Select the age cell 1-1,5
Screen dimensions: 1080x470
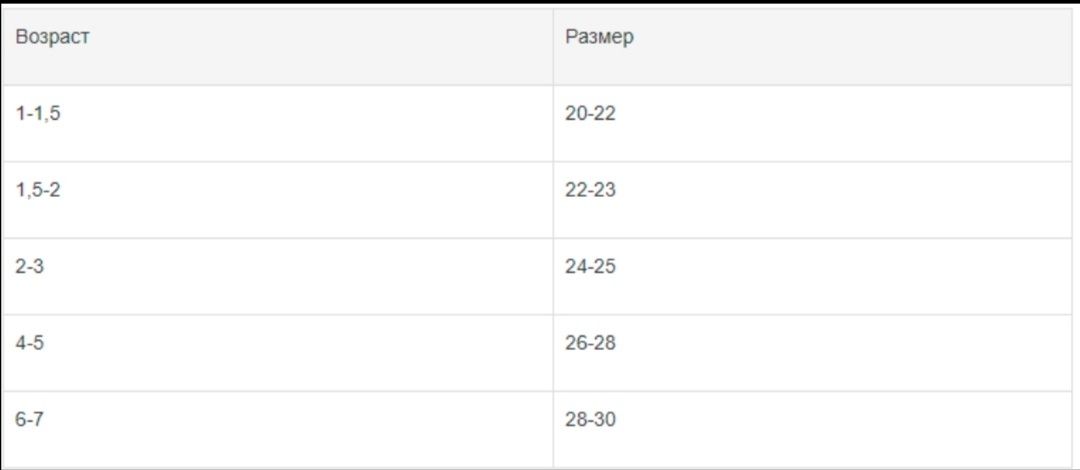(x=277, y=124)
